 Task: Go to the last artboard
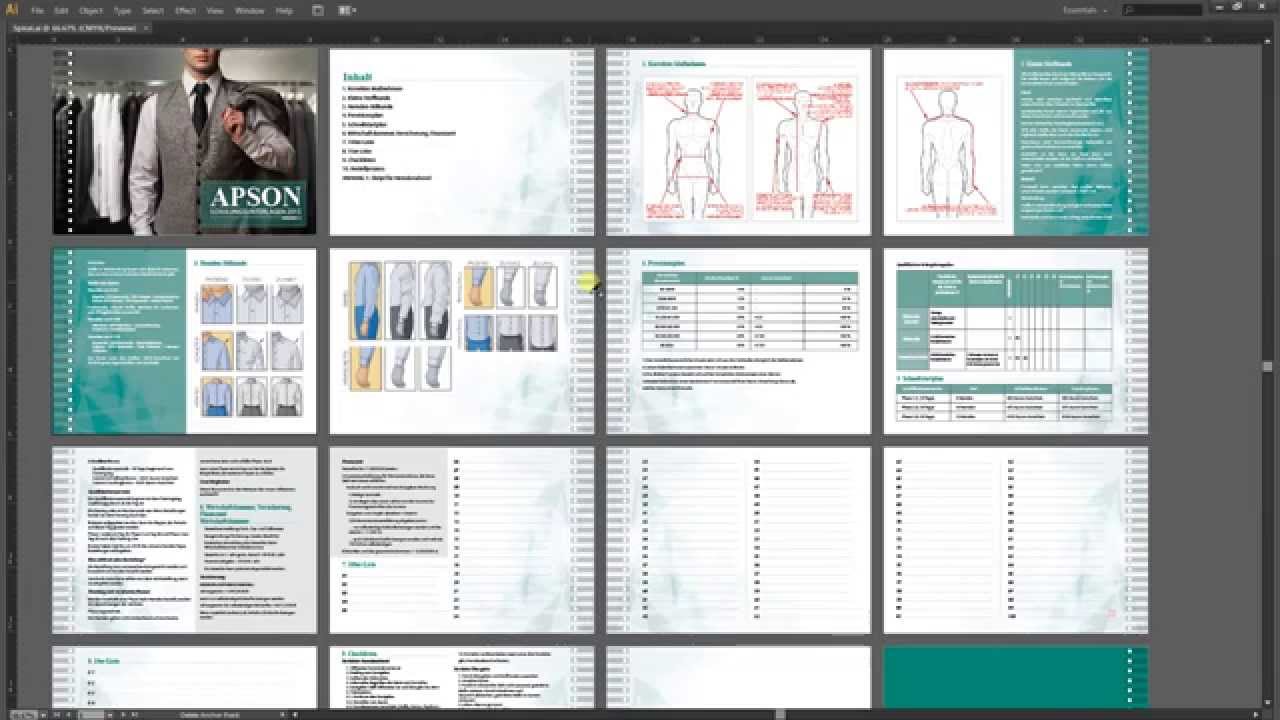click(x=134, y=715)
